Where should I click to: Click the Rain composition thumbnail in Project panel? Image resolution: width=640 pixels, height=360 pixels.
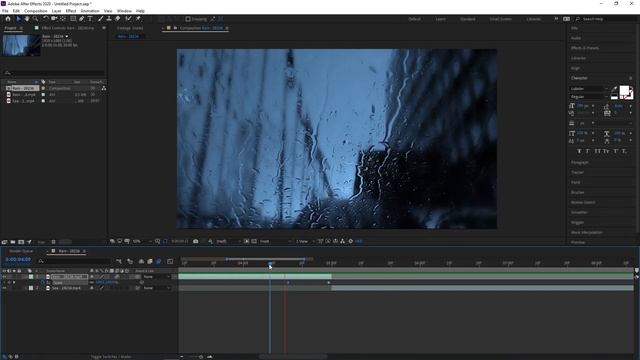tap(21, 45)
